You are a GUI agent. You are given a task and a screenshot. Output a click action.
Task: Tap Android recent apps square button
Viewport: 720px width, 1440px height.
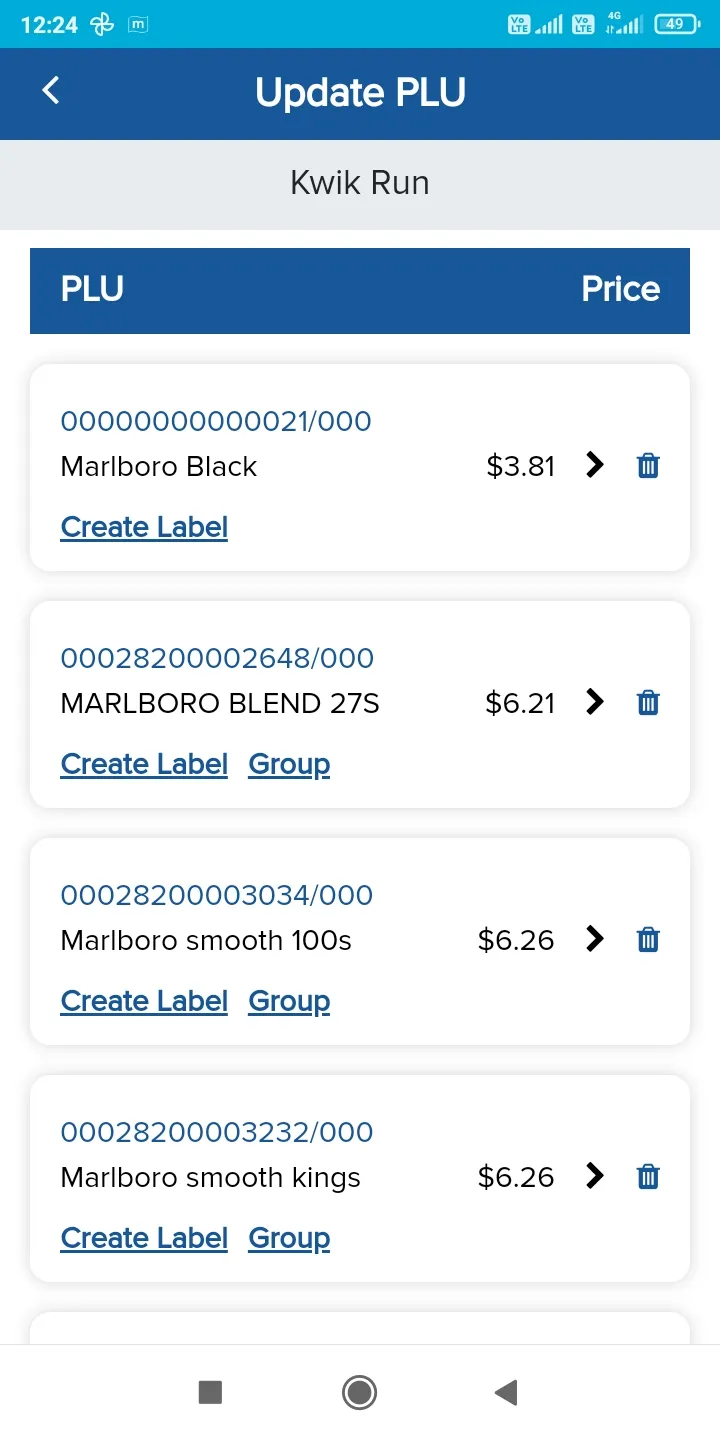click(210, 1392)
